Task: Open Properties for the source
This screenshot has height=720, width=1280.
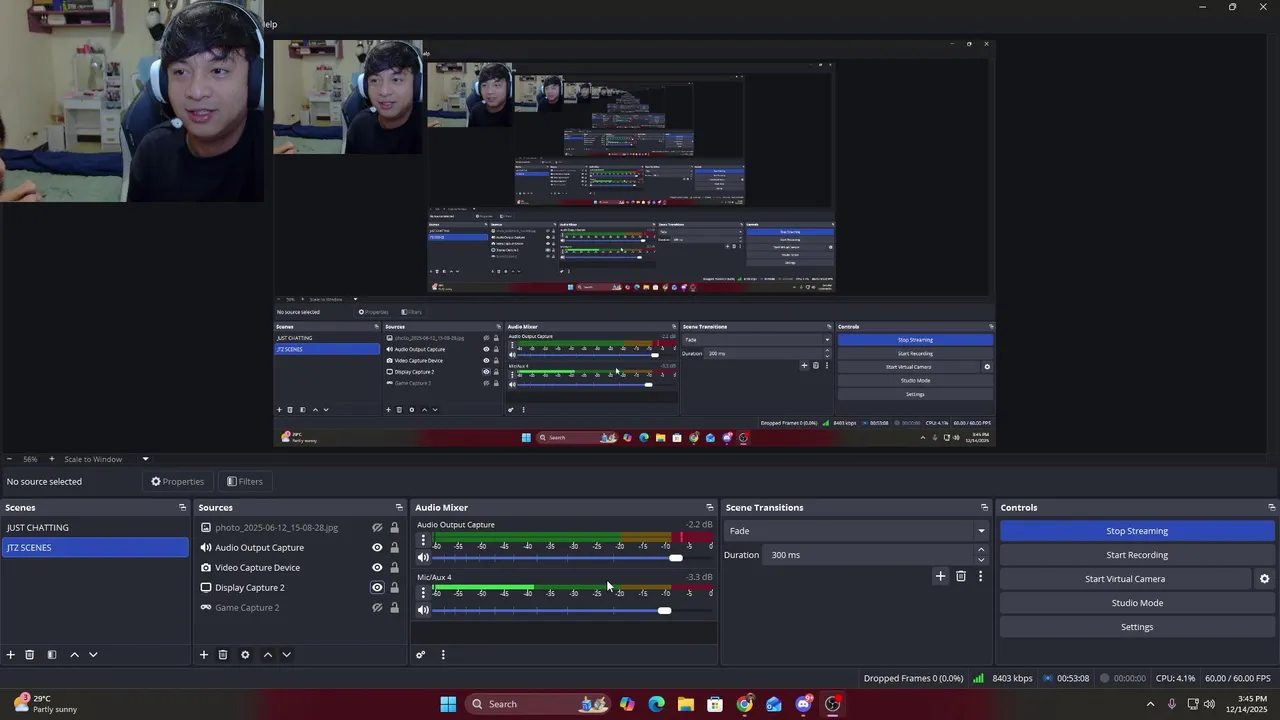Action: [x=178, y=482]
